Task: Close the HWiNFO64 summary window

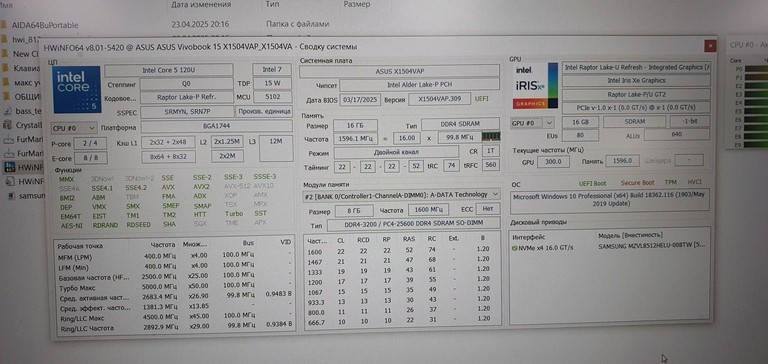Action: click(710, 46)
